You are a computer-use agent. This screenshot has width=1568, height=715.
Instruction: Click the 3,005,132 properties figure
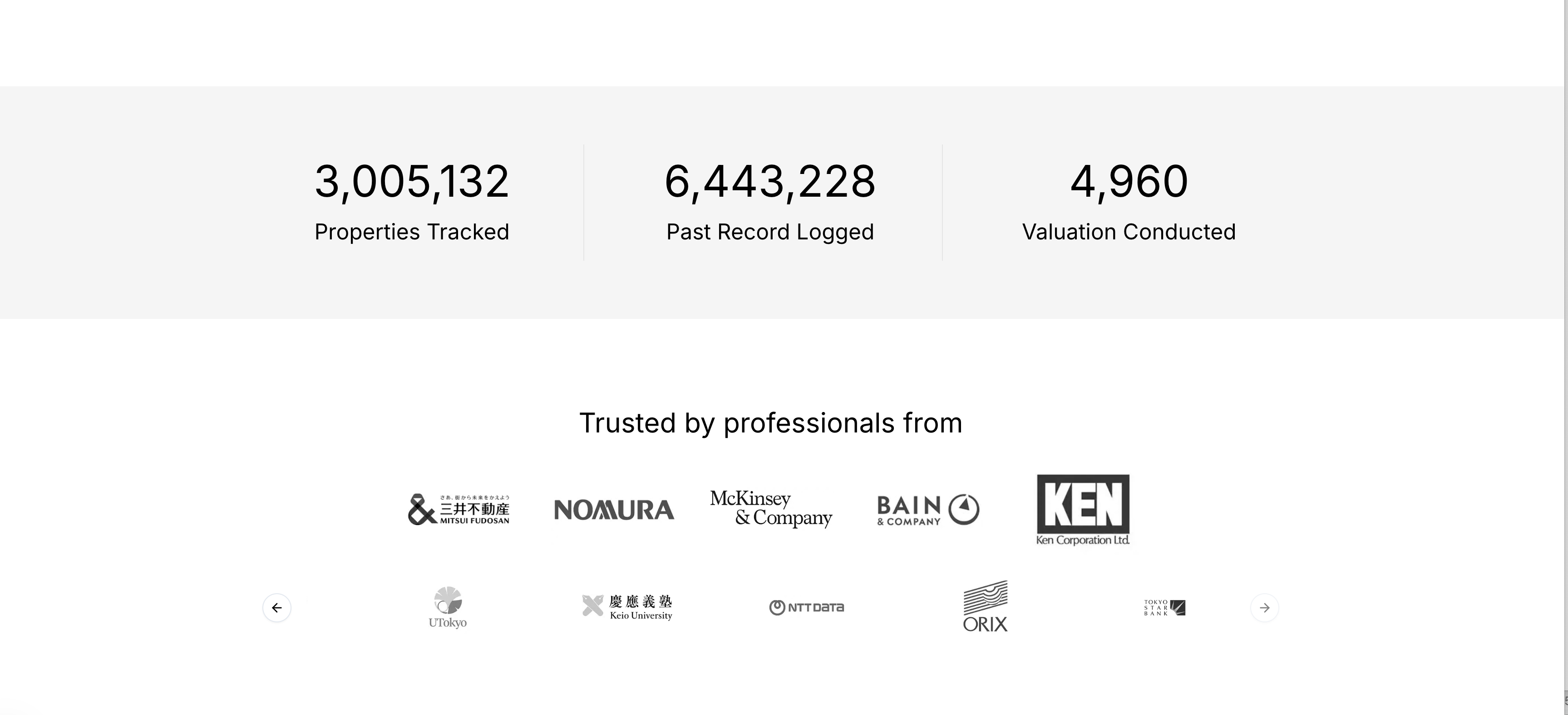pyautogui.click(x=411, y=182)
